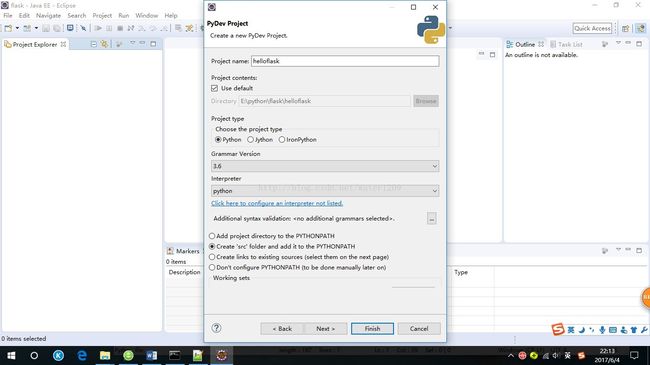The height and width of the screenshot is (365, 650).
Task: Maximize the Project Explorer panel
Action: coord(153,44)
